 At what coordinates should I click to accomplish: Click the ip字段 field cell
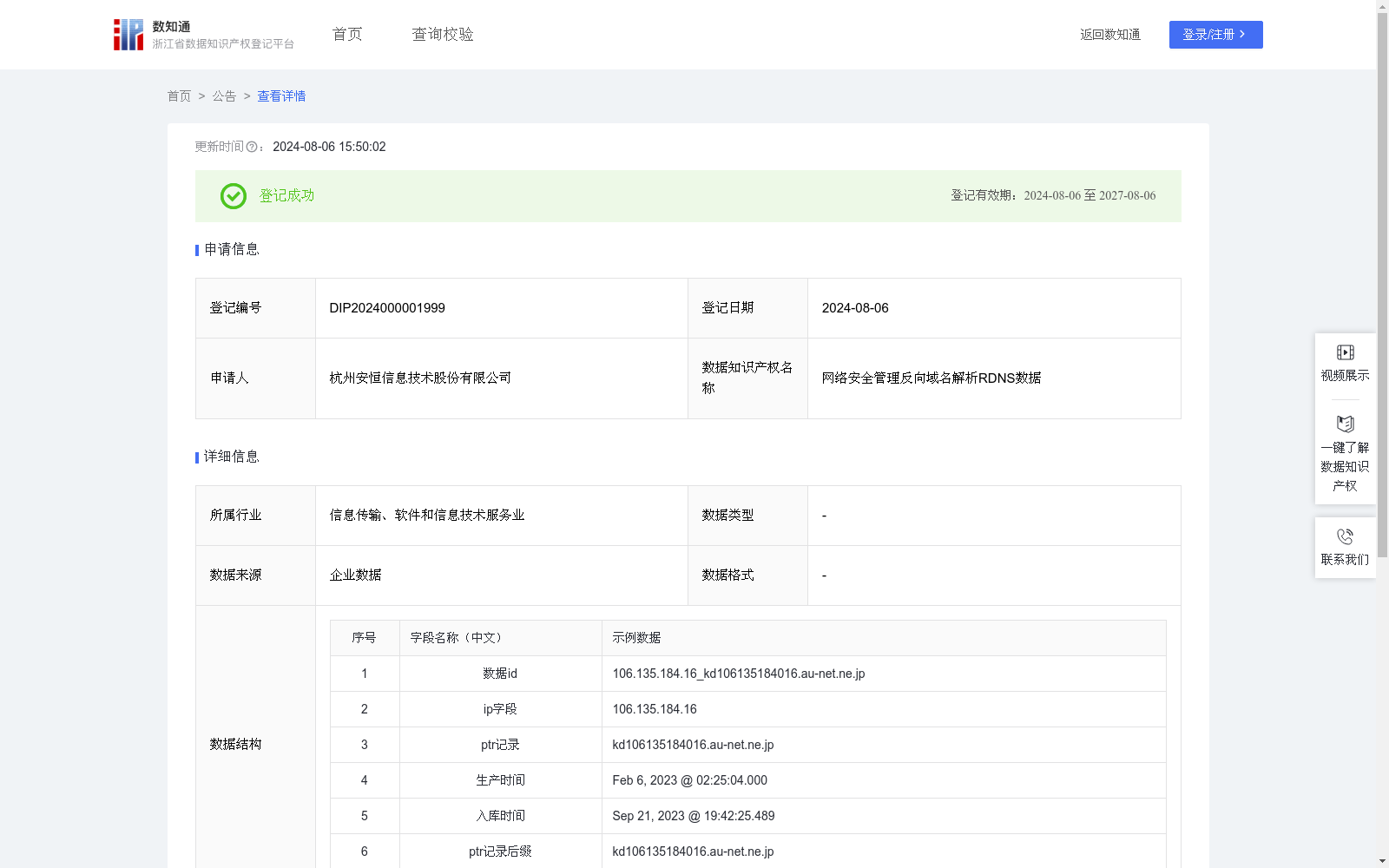click(x=500, y=709)
